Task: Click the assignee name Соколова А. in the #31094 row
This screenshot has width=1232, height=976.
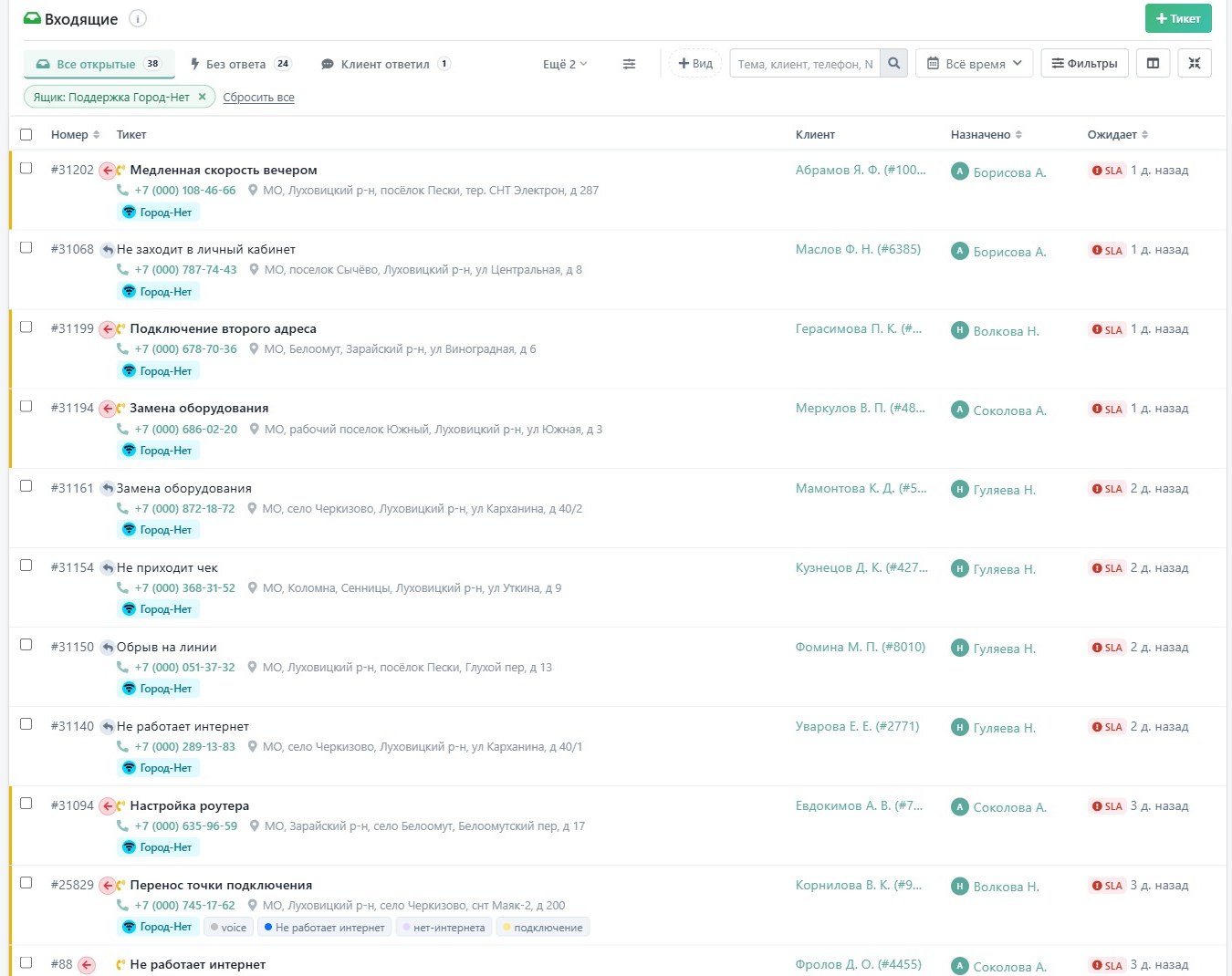Action: 1010,807
